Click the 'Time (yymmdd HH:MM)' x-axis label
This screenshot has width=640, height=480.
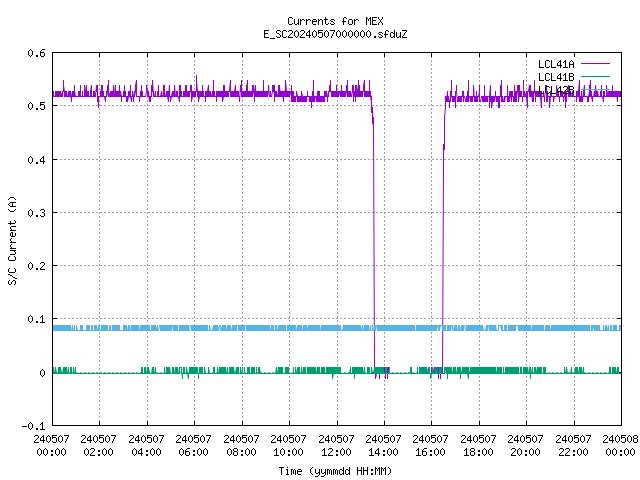point(335,471)
